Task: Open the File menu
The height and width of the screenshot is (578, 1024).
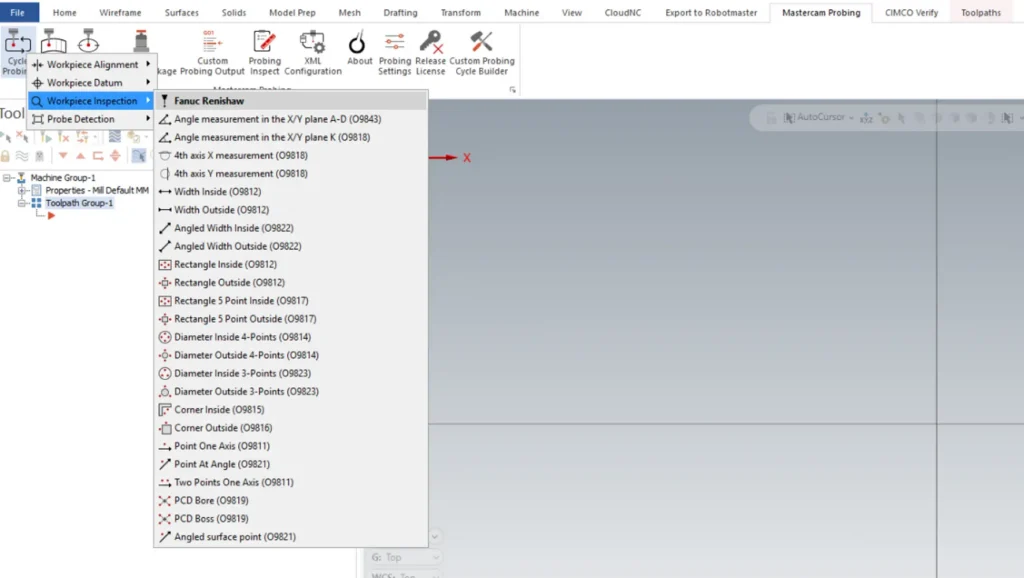Action: [x=18, y=12]
